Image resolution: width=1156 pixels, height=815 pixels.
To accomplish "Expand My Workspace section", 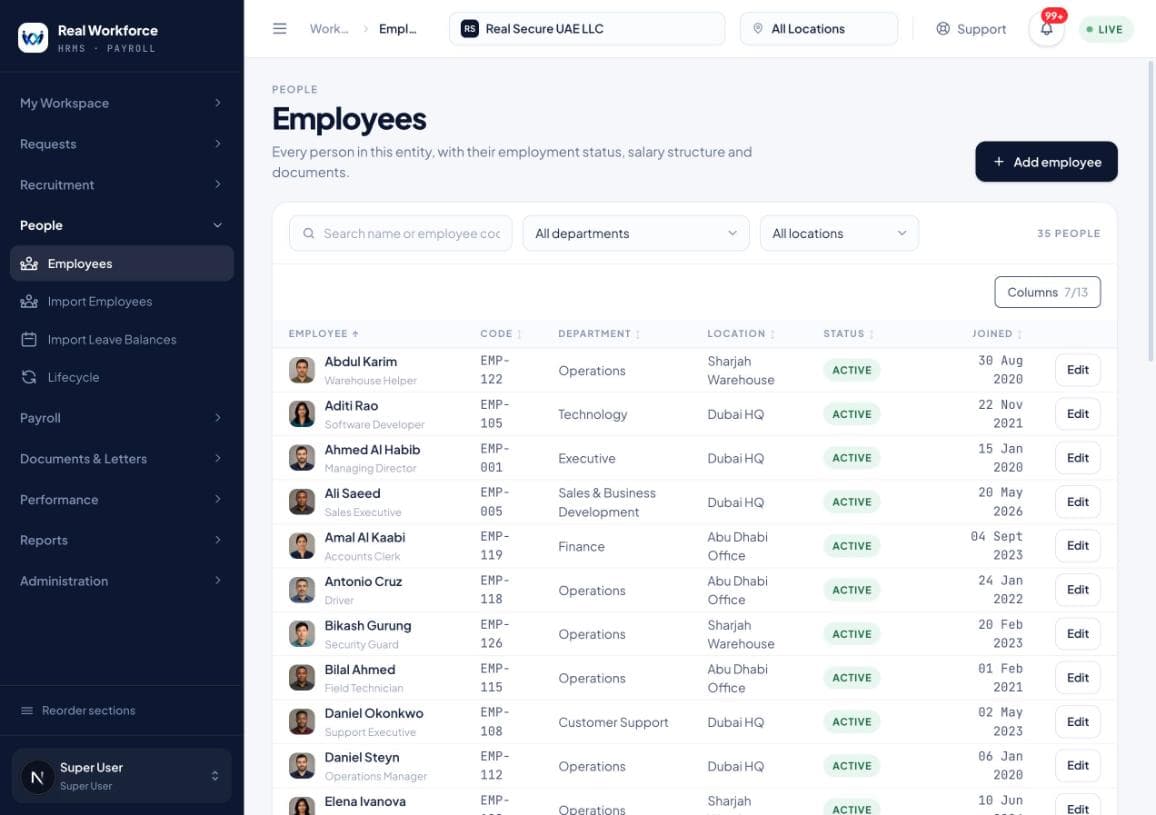I will coord(122,103).
